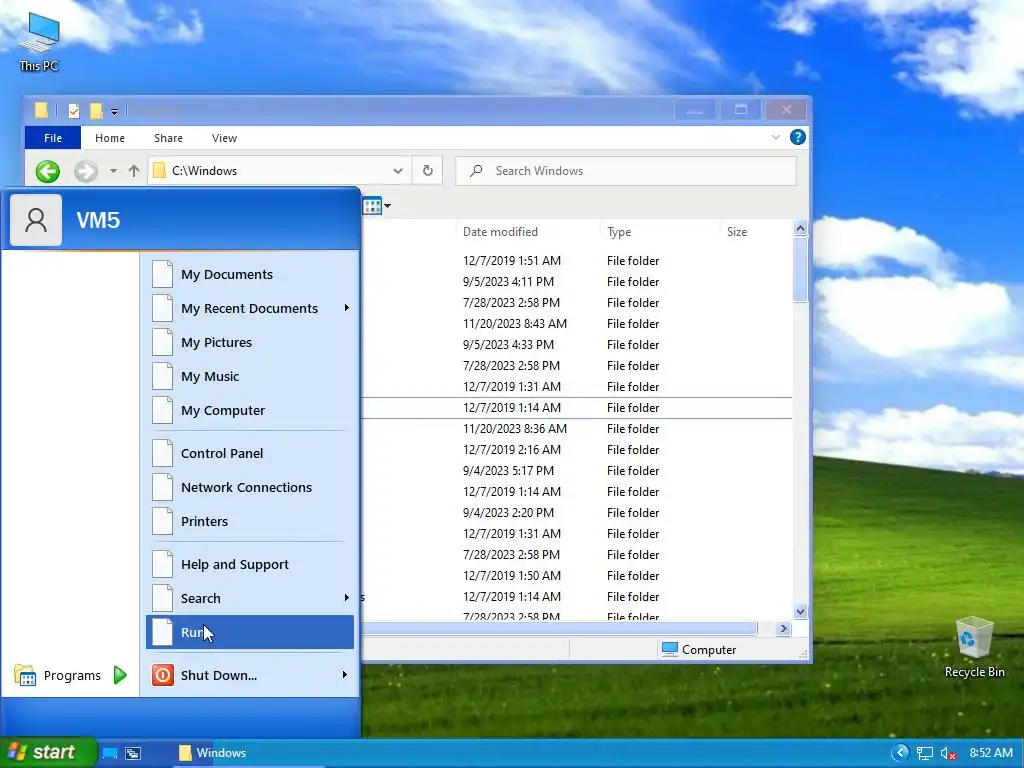
Task: Open Printers from start menu
Action: 250,521
